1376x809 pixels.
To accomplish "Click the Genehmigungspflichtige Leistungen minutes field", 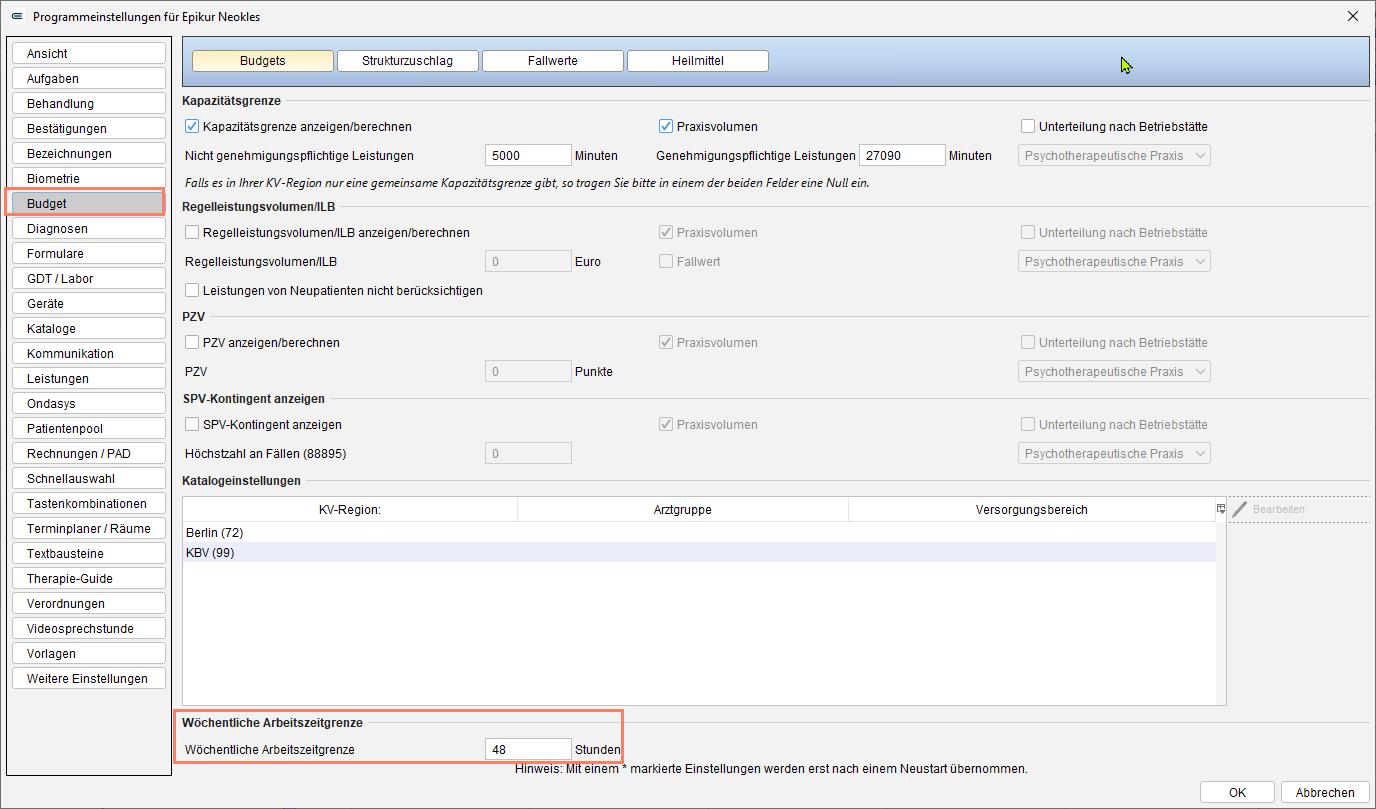I will [x=902, y=156].
